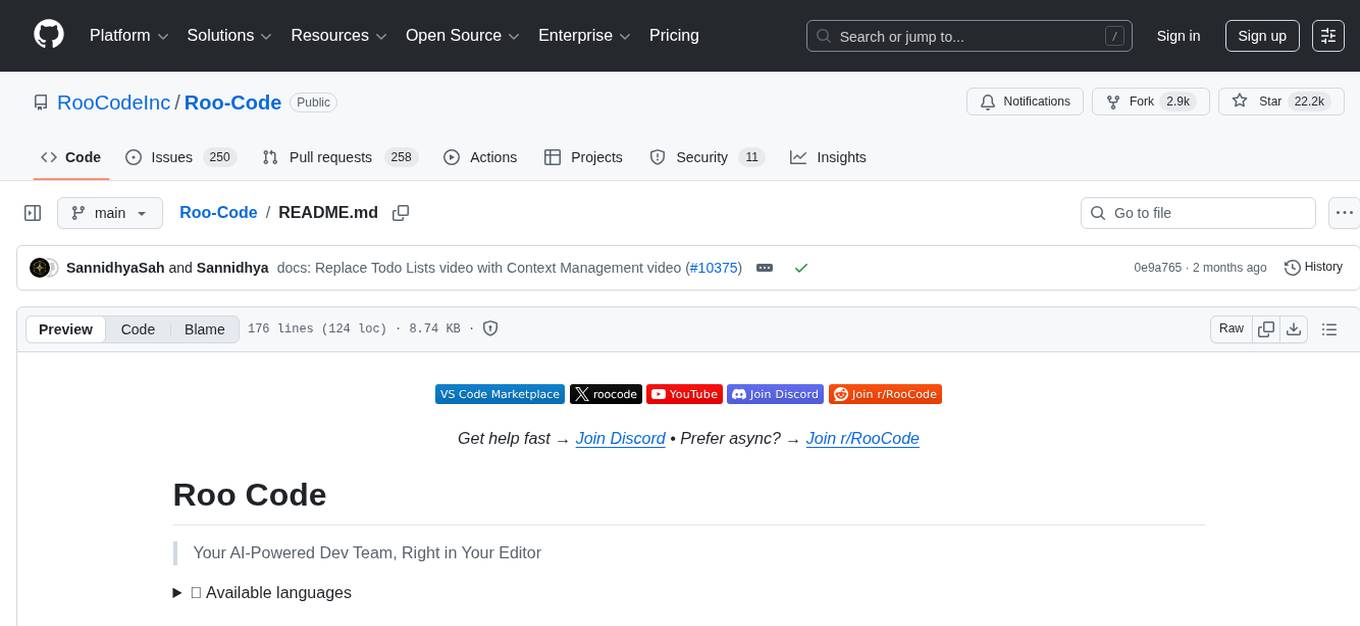Open the Join Discord link
This screenshot has height=626, width=1360.
(x=620, y=438)
